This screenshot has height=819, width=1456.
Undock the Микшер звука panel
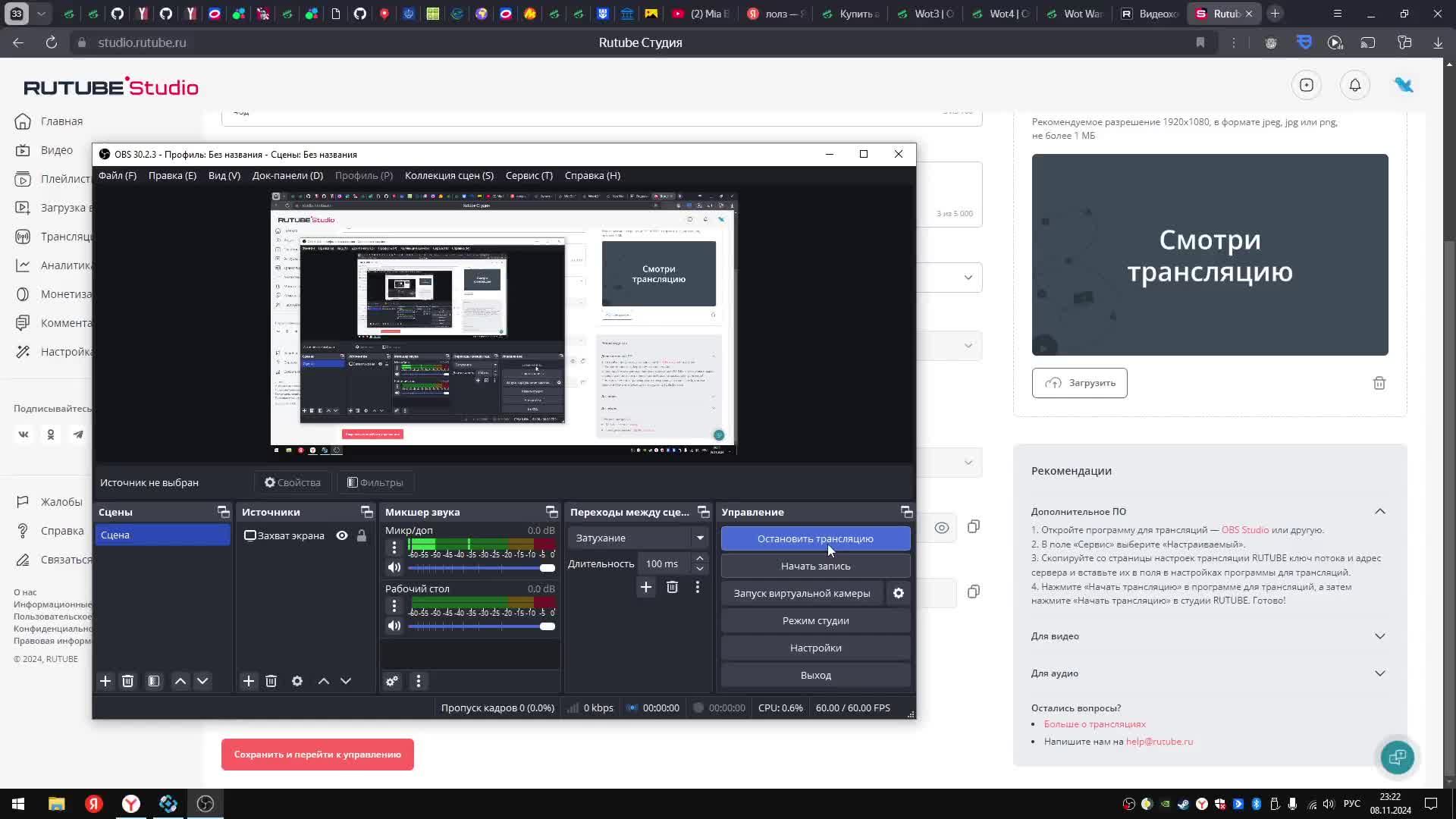[x=551, y=512]
